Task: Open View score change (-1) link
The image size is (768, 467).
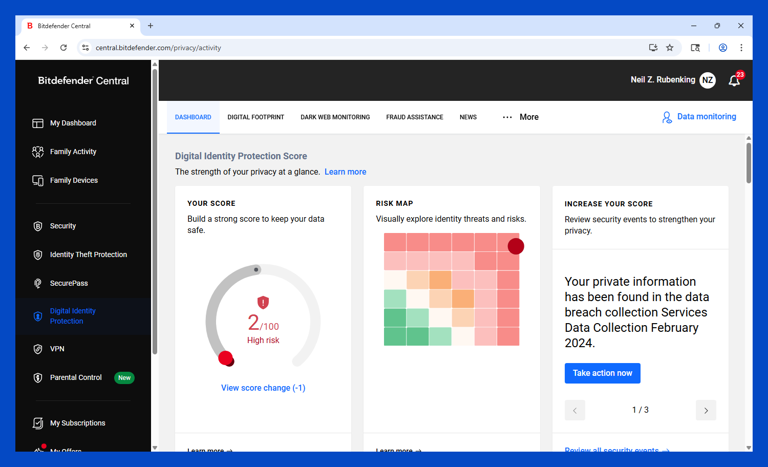Action: pyautogui.click(x=263, y=388)
